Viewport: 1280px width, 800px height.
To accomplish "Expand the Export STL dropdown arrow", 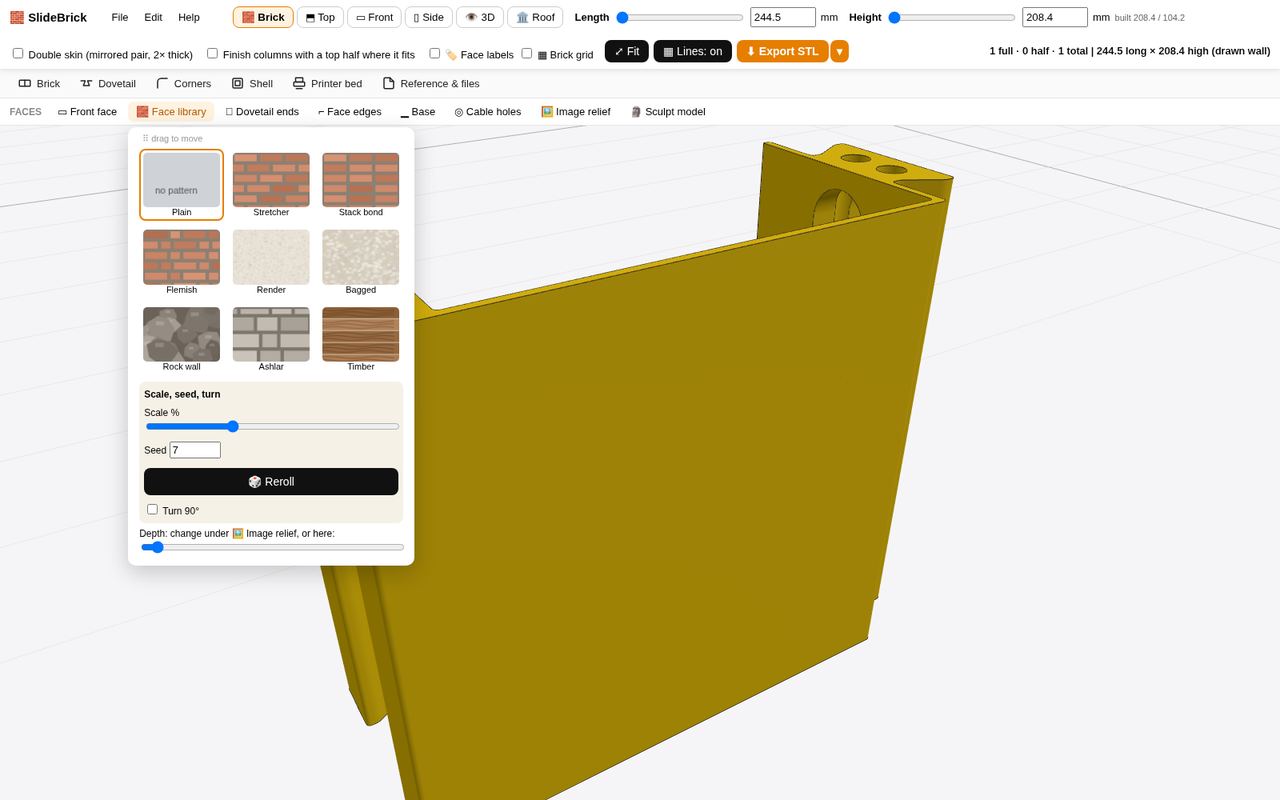I will click(839, 51).
